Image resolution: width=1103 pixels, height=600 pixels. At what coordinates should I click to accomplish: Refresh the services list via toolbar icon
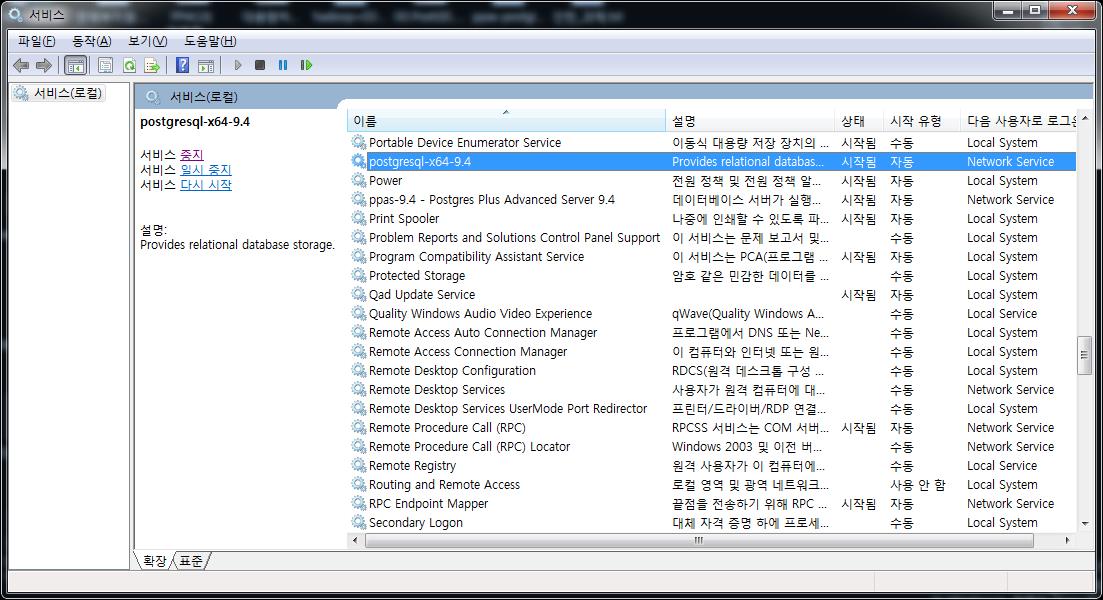(x=129, y=65)
